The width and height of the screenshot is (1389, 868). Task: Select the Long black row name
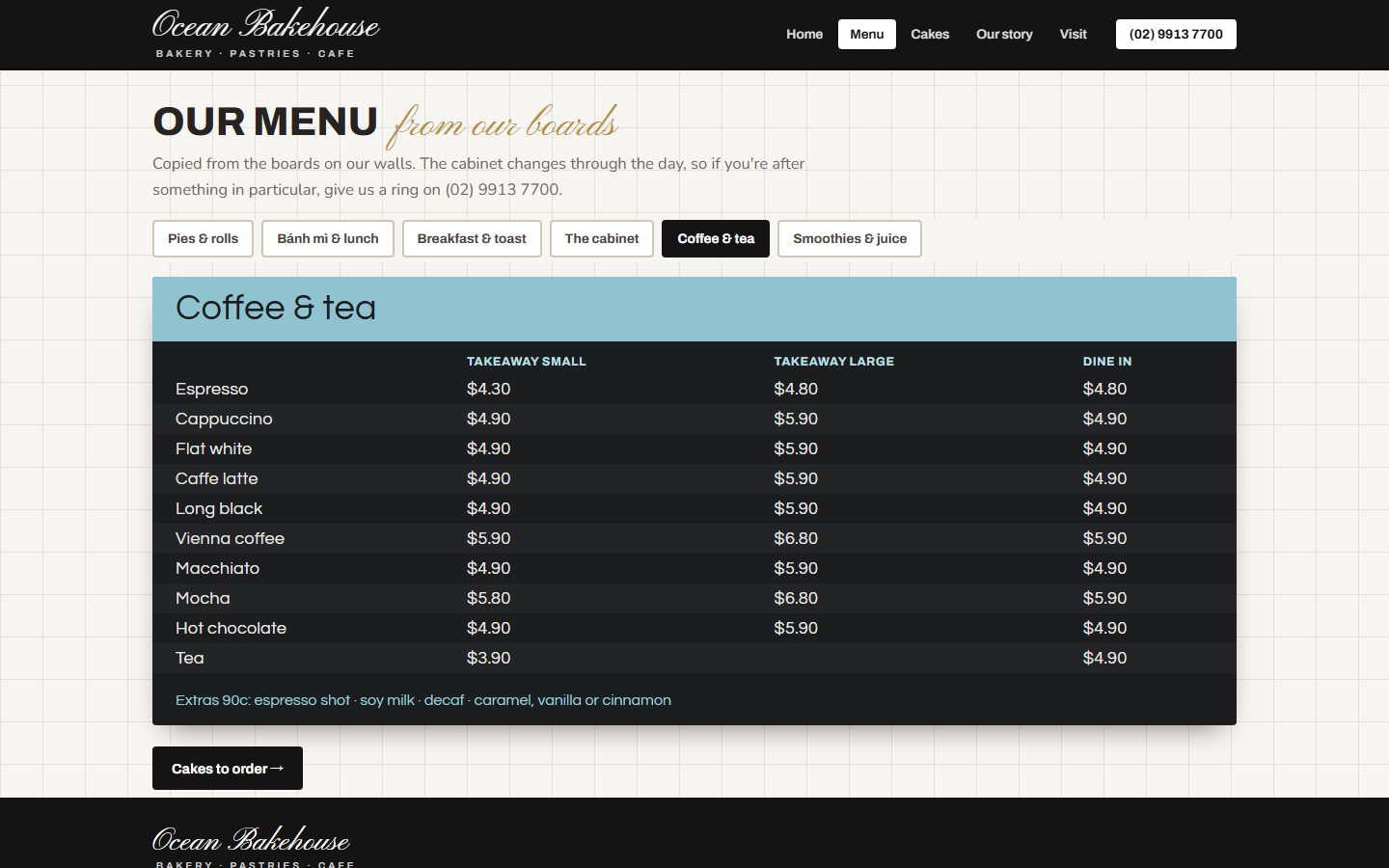[219, 508]
